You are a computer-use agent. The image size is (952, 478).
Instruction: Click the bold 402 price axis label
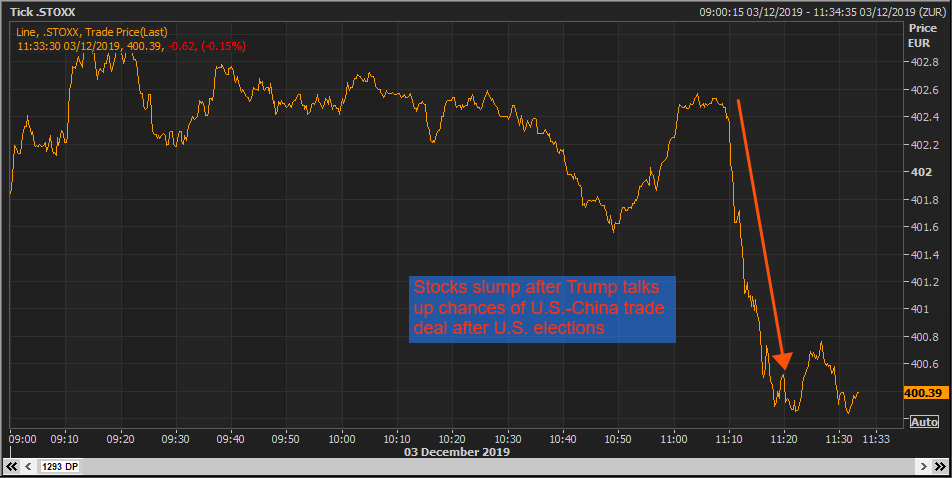pyautogui.click(x=920, y=172)
